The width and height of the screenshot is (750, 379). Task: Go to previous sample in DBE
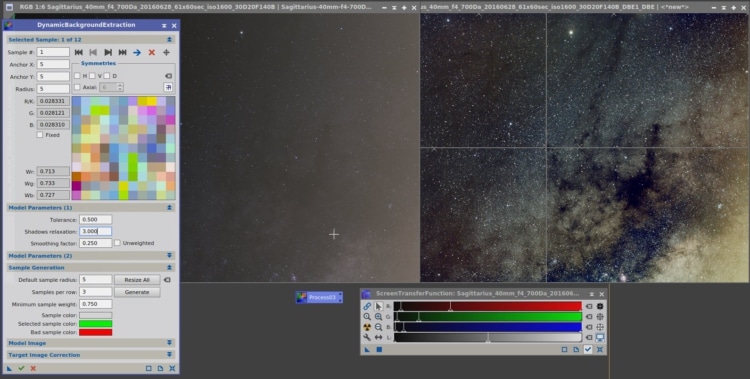pyautogui.click(x=94, y=52)
